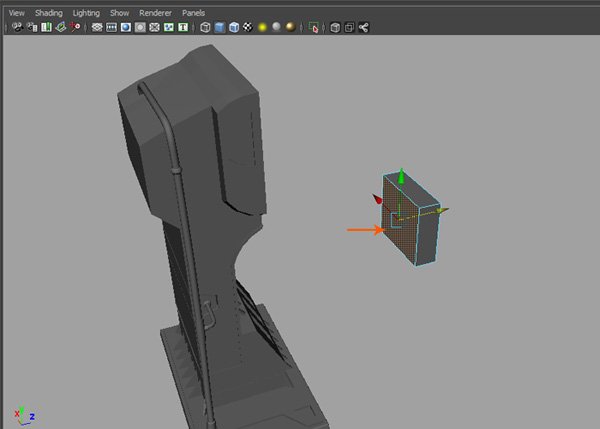Click the manipulator center square handle
This screenshot has height=429, width=600.
[396, 221]
